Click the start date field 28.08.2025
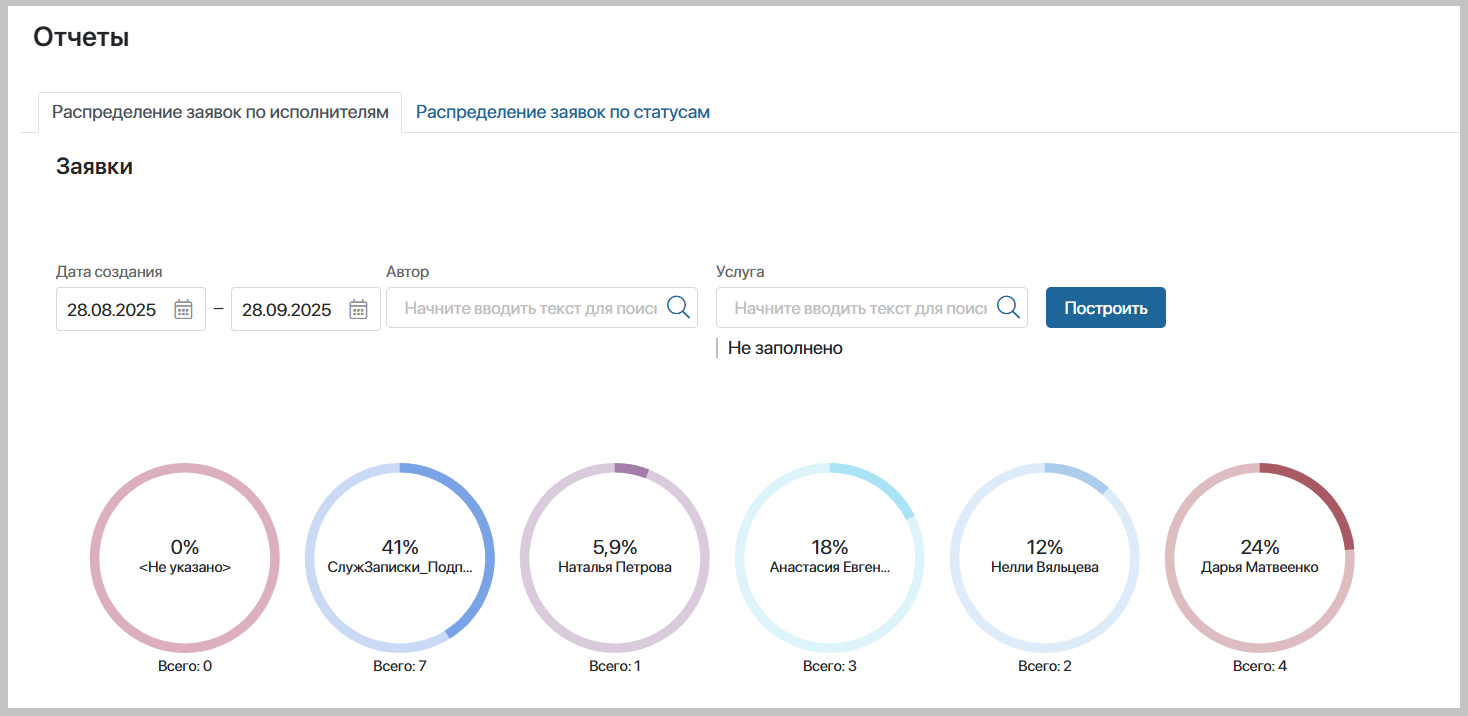The image size is (1468, 716). click(112, 310)
